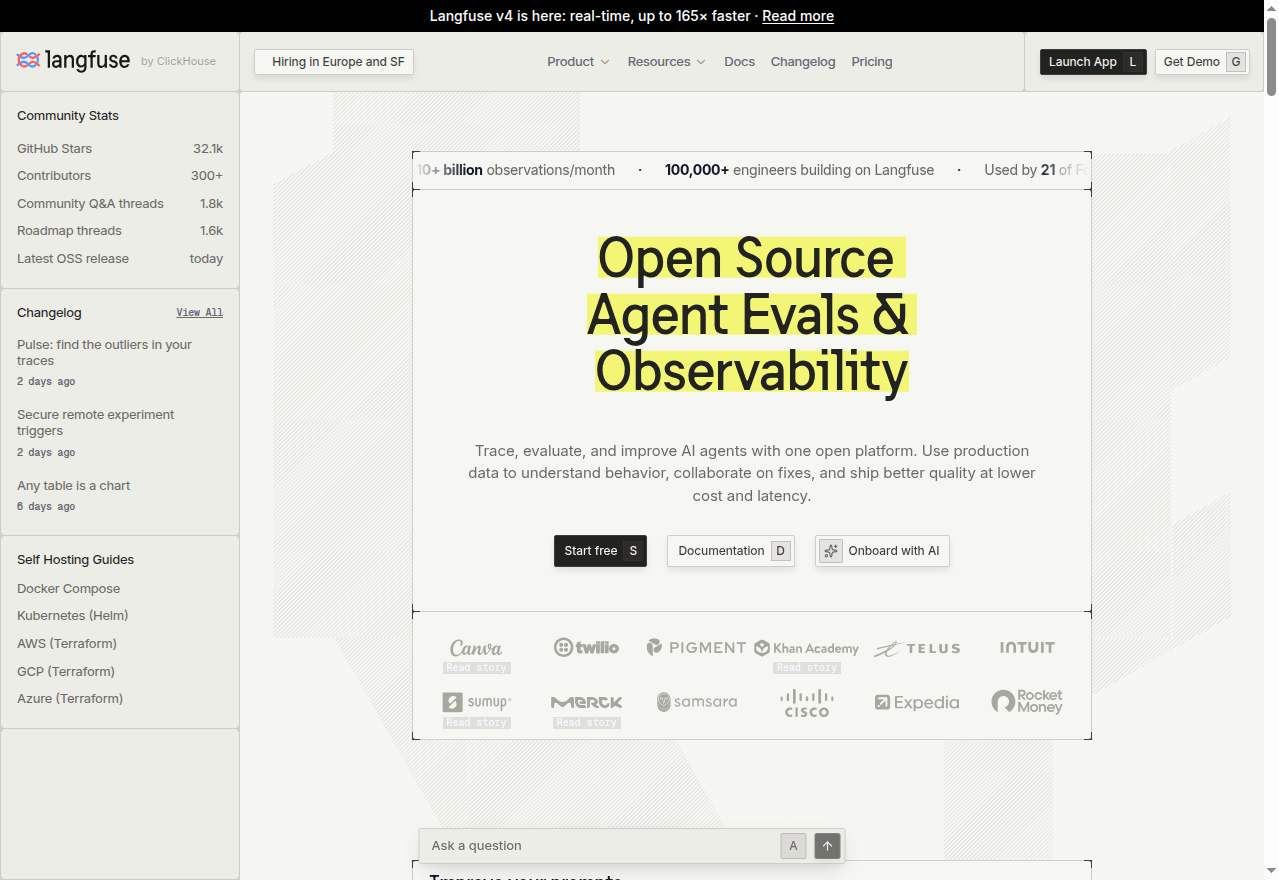Open Community Q&A threads row

pyautogui.click(x=120, y=204)
